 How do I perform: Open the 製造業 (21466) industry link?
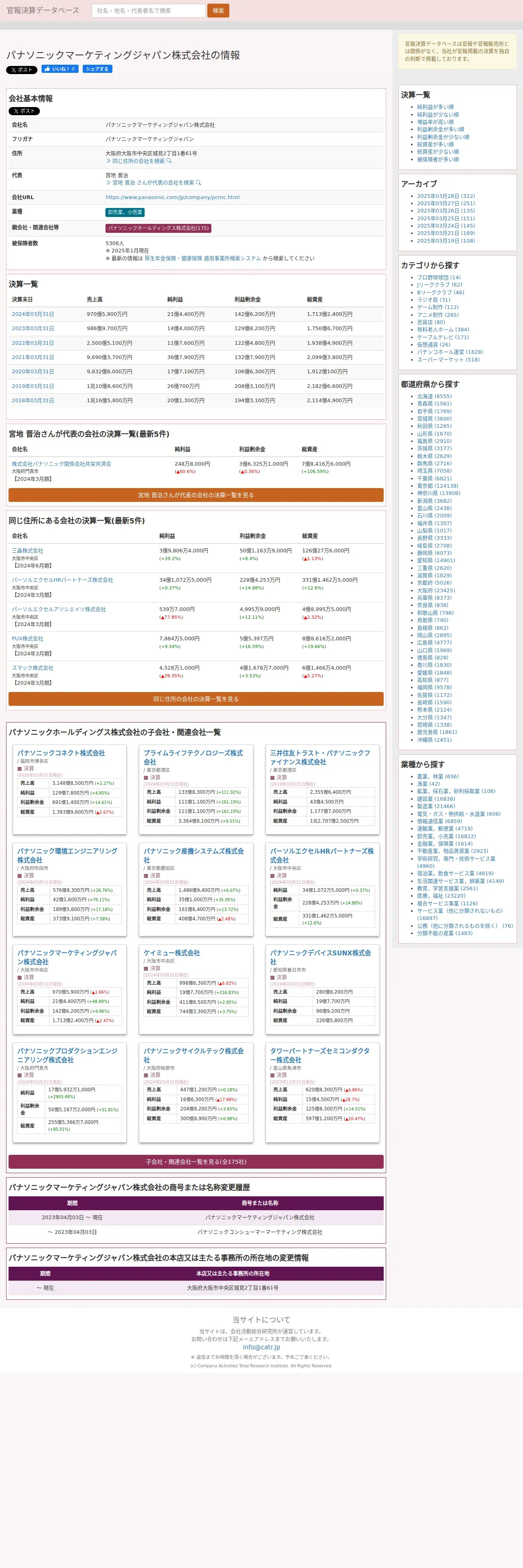(x=436, y=806)
